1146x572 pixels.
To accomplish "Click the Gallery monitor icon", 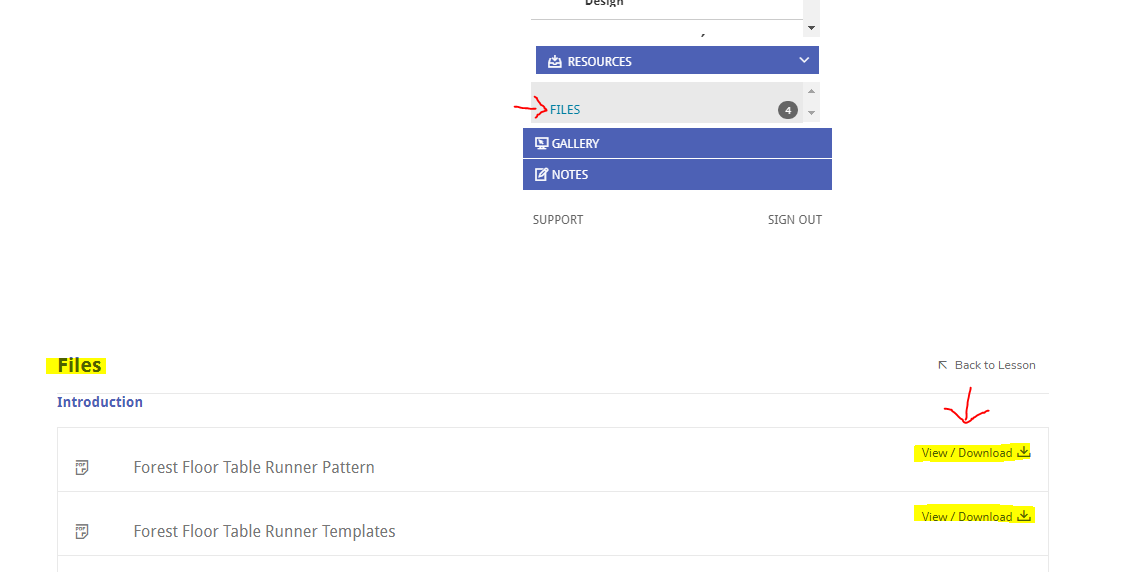I will [x=542, y=143].
